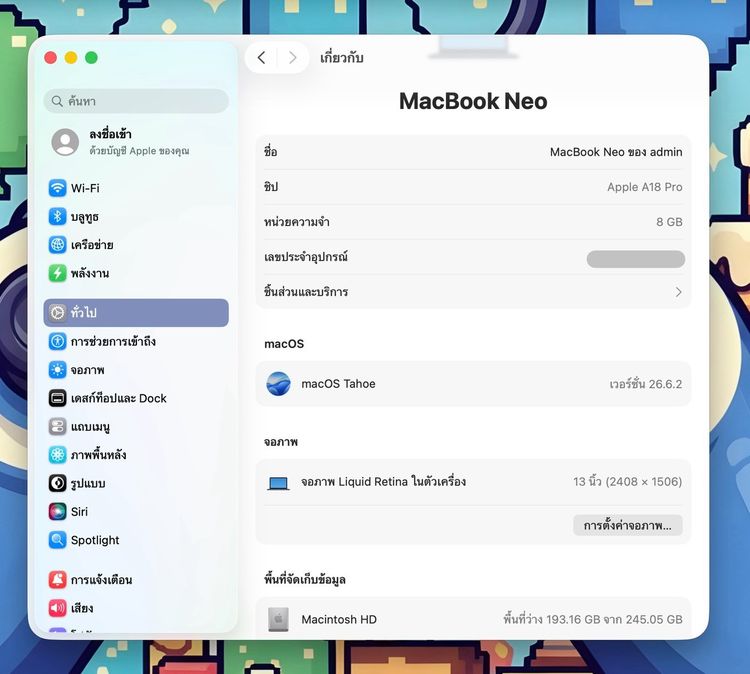Open Notifications (การแจ้งเตือน) bell icon
The width and height of the screenshot is (750, 674).
click(x=57, y=580)
